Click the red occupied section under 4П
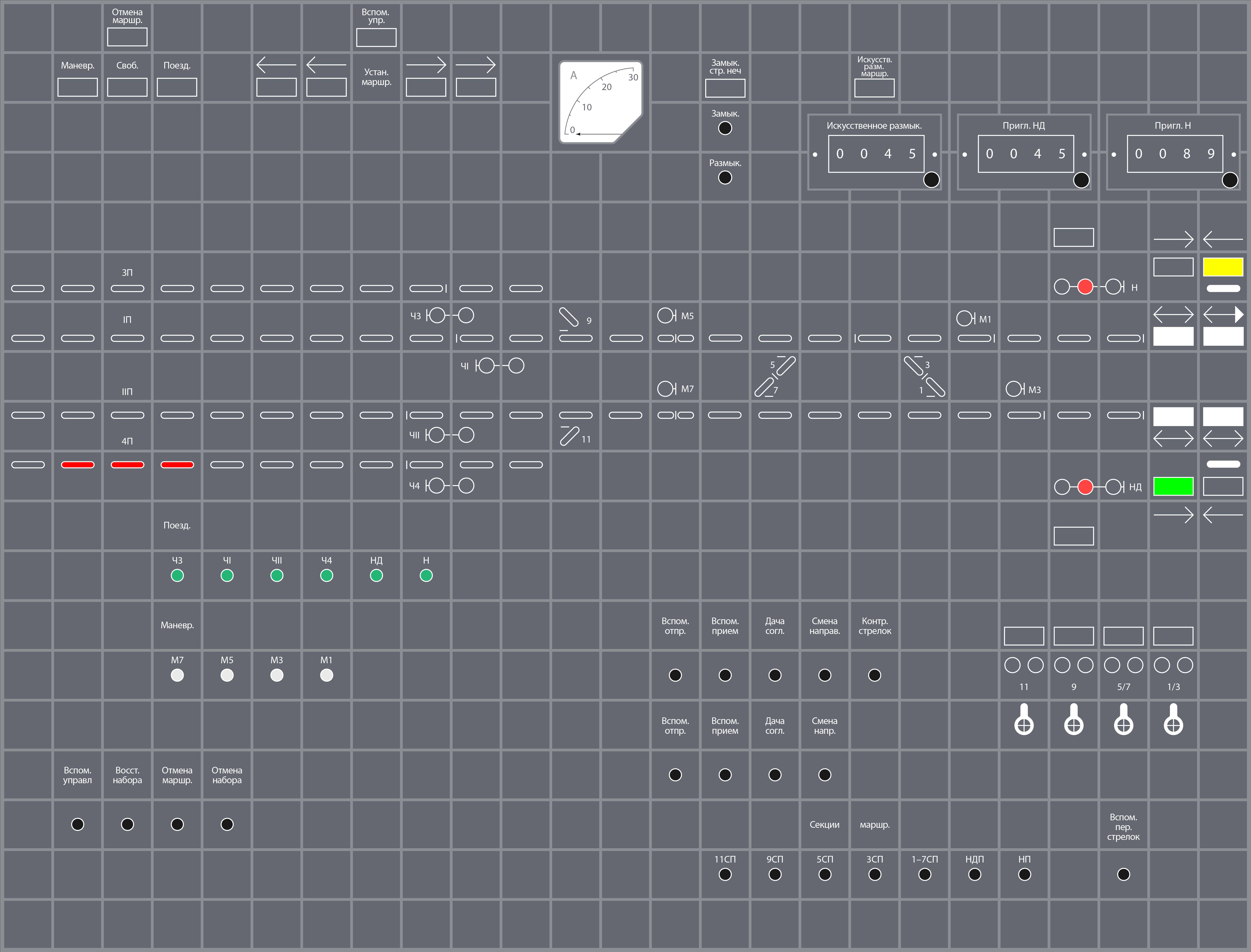Image resolution: width=1251 pixels, height=952 pixels. point(128,465)
